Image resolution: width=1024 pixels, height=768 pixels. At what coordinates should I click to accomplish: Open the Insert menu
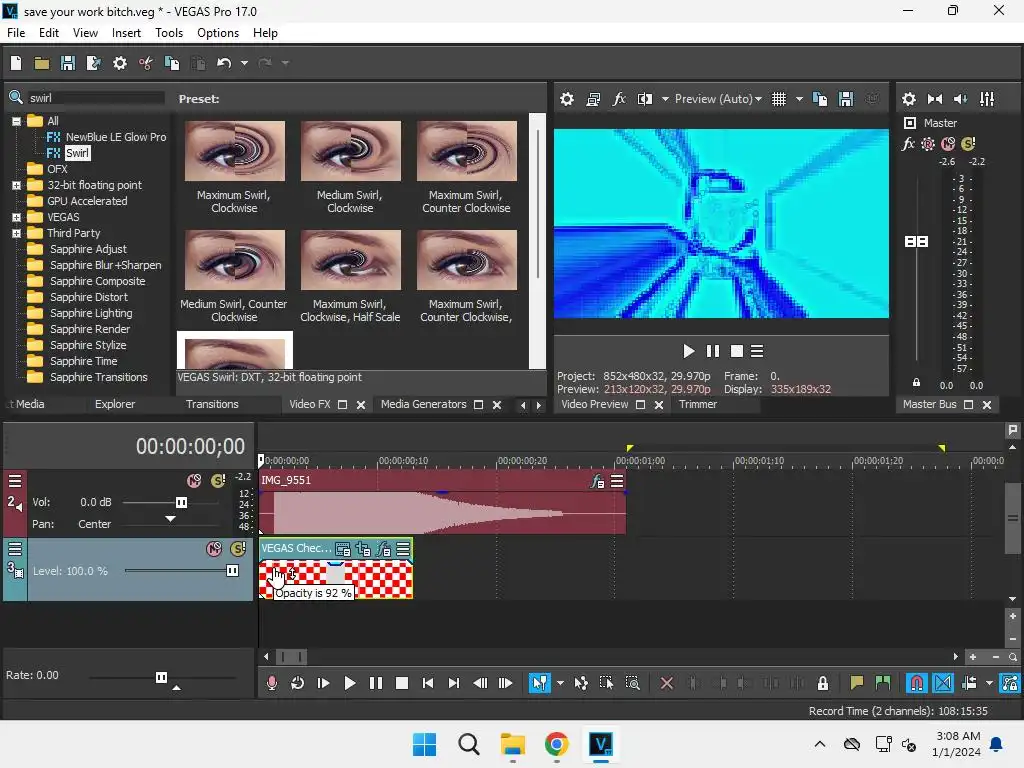pyautogui.click(x=126, y=33)
